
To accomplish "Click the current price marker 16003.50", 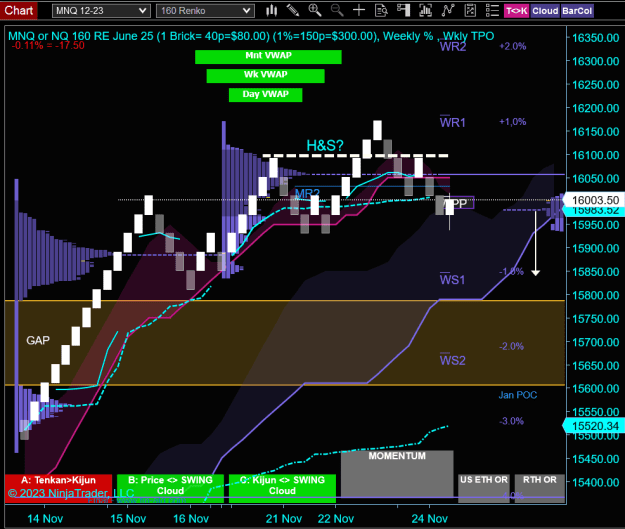I will click(x=595, y=200).
